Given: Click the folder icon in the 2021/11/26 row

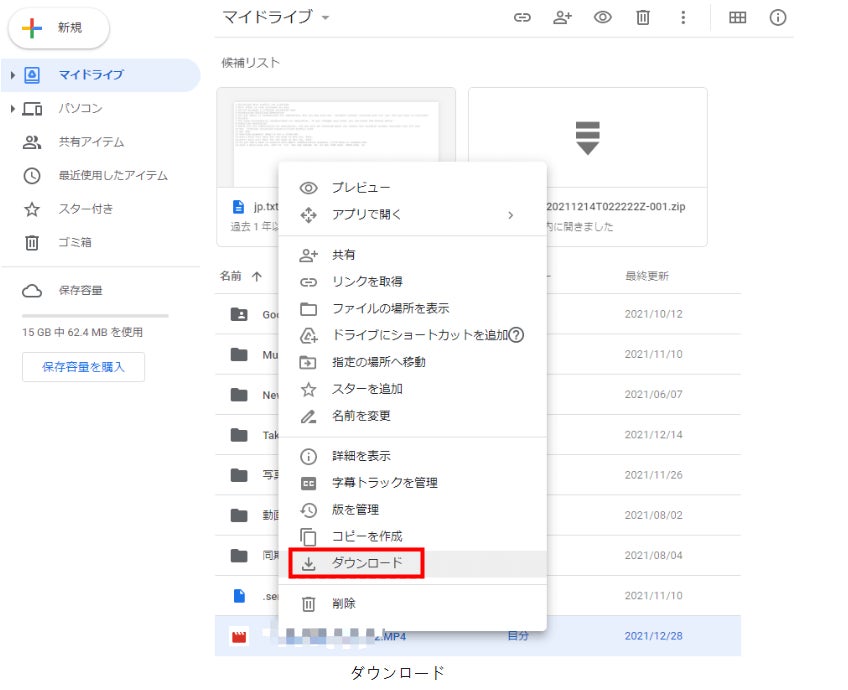Looking at the screenshot, I should pos(239,475).
